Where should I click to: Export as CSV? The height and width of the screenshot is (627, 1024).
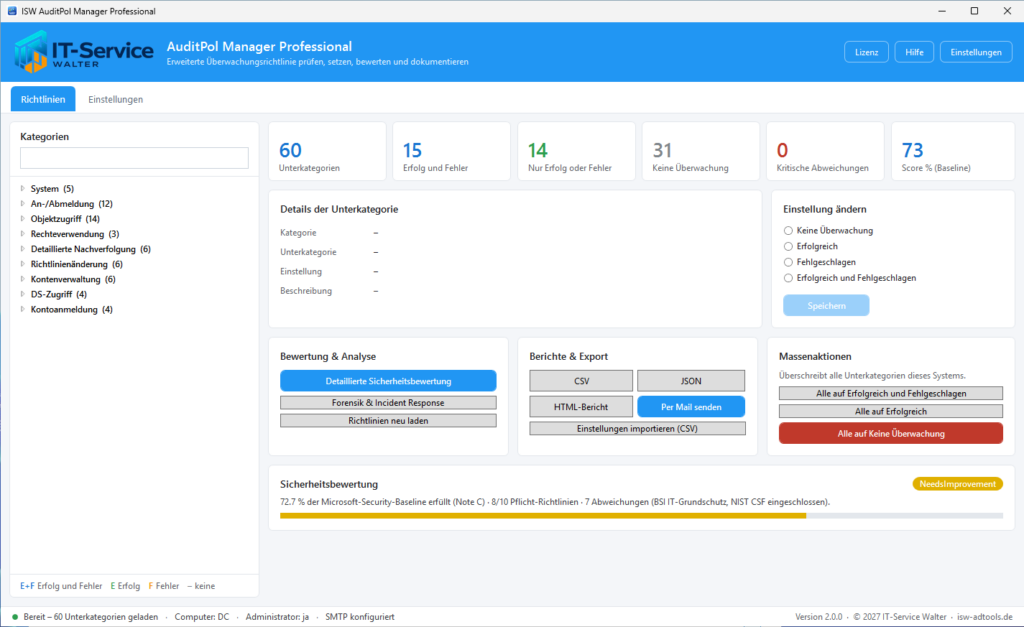tap(581, 381)
